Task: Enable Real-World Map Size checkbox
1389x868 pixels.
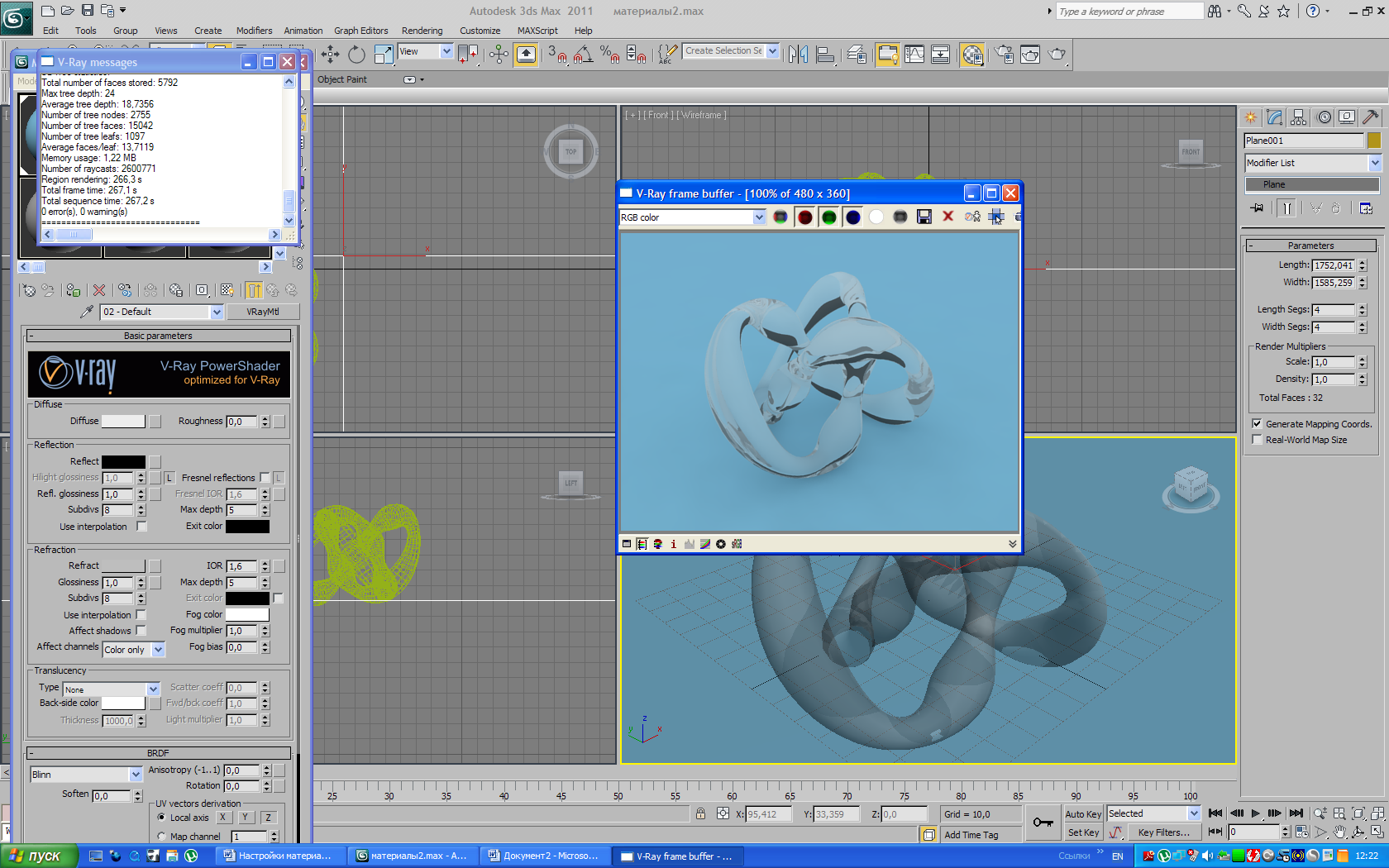Action: tap(1257, 439)
